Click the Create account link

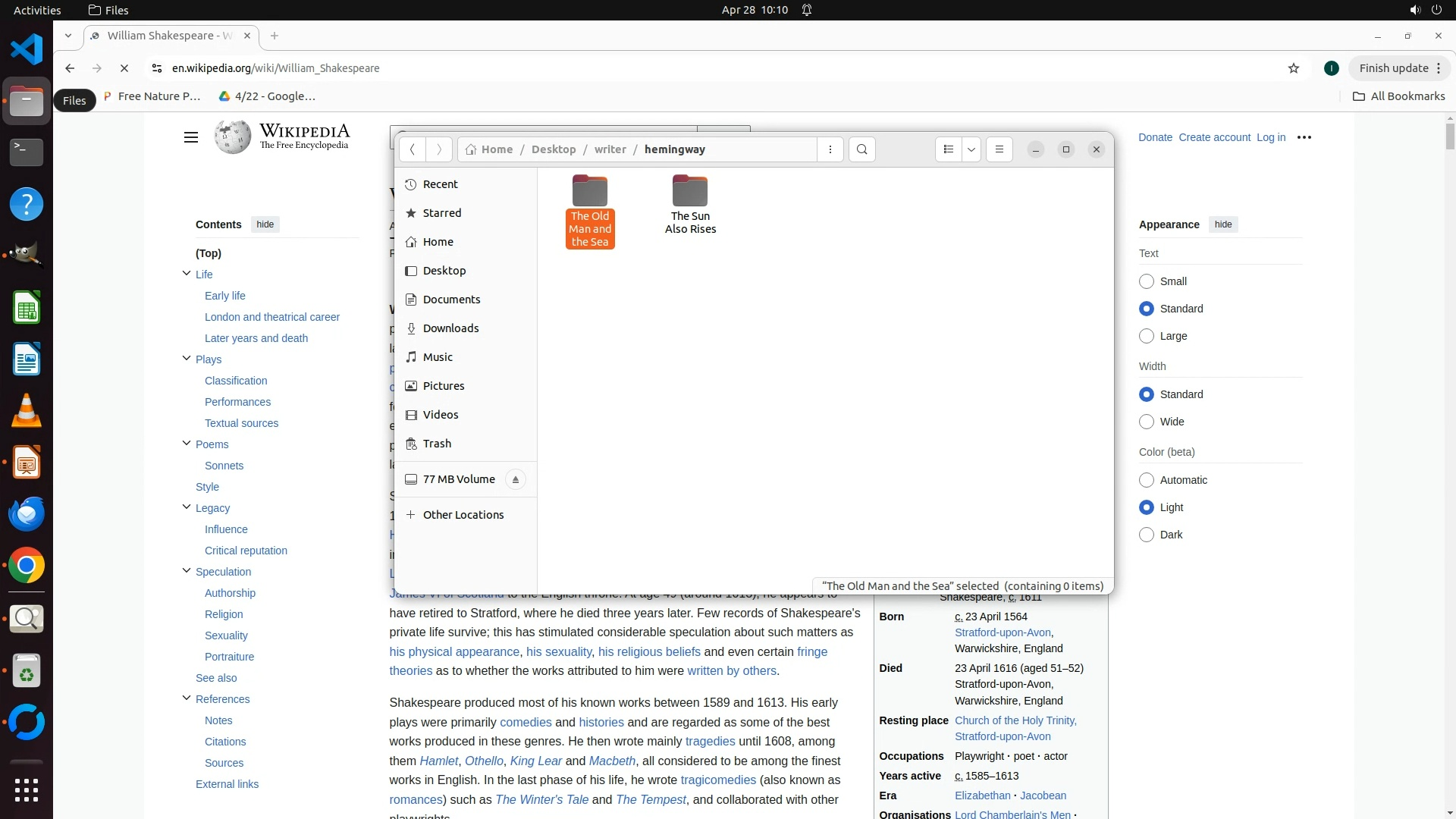click(x=1214, y=137)
